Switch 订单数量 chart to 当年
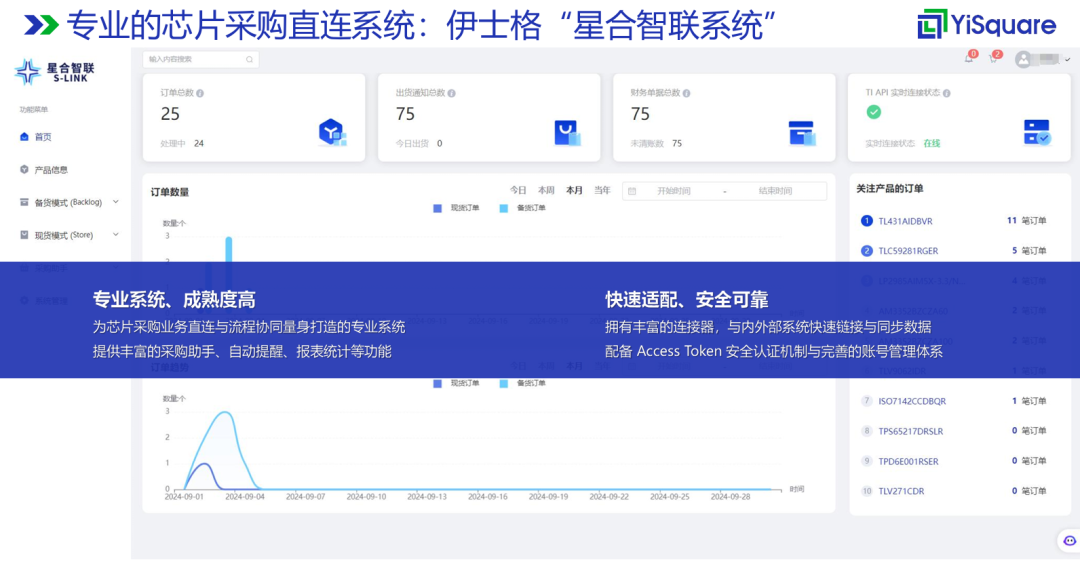The width and height of the screenshot is (1080, 562). click(x=603, y=191)
